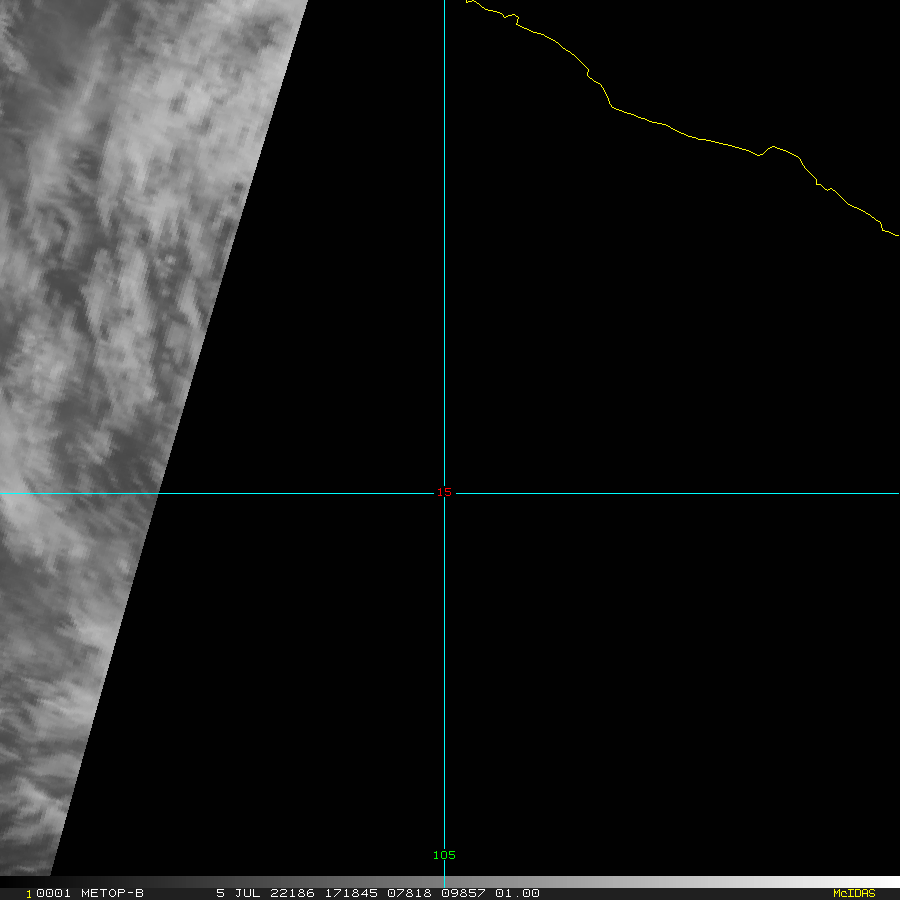Click the yellow McIDAS label
Screen dimensions: 900x900
(x=853, y=893)
